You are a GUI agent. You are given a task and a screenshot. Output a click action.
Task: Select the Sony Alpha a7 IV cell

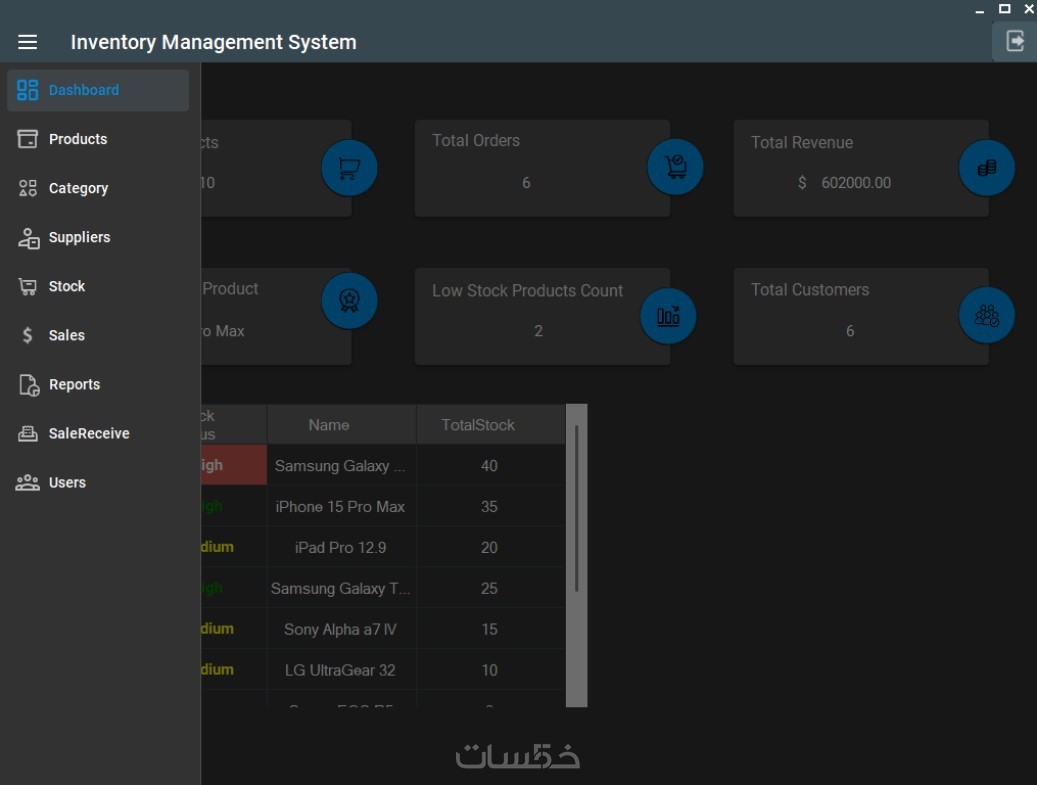[340, 630]
